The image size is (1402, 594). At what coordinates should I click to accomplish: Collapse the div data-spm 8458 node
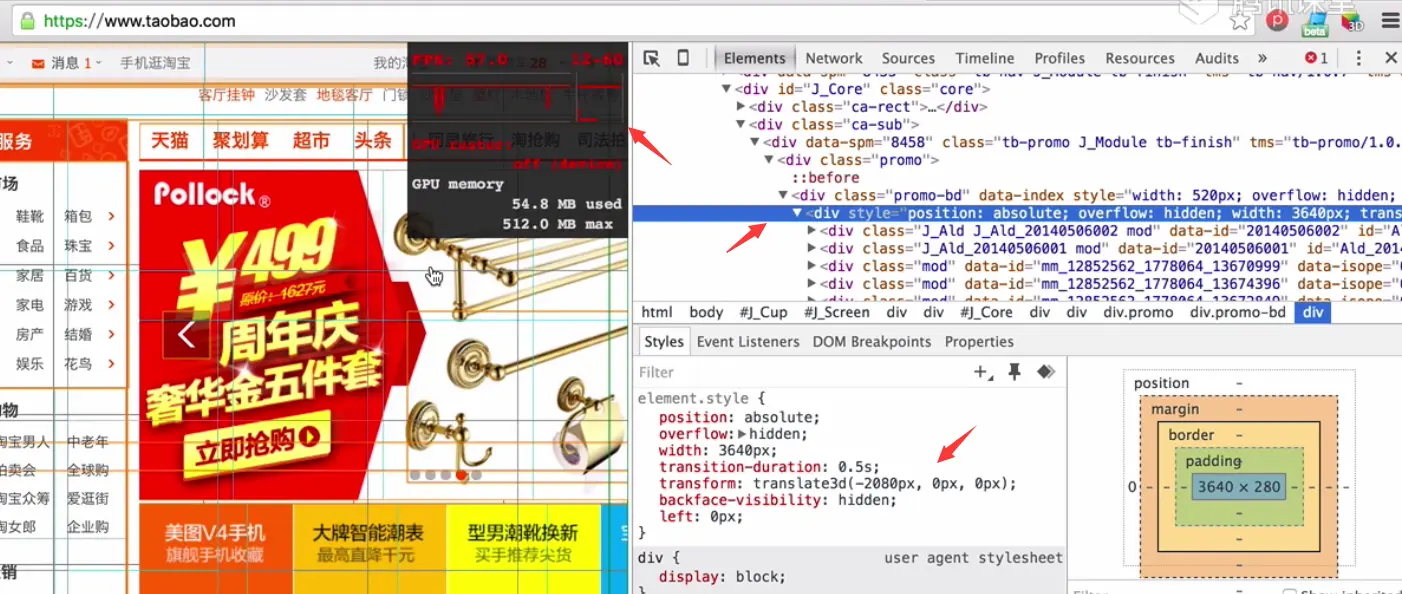[x=755, y=142]
